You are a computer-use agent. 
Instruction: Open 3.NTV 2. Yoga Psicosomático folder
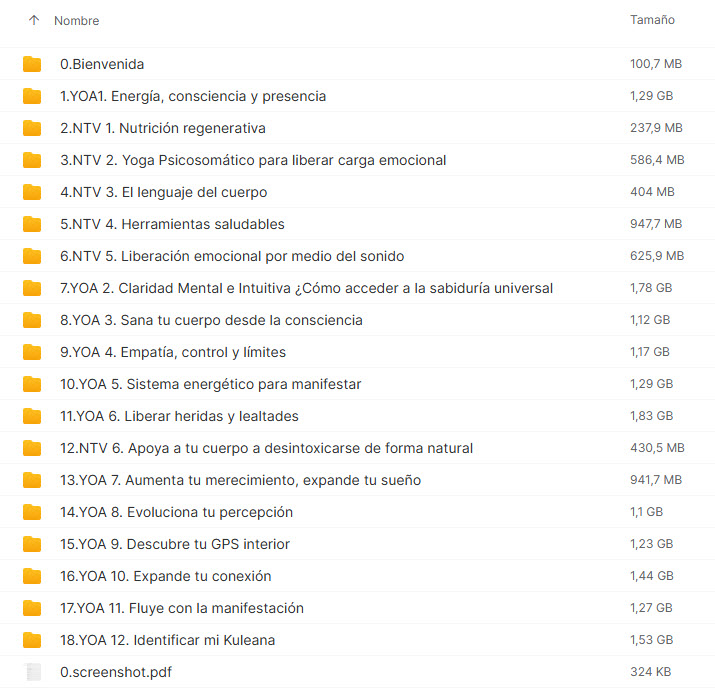click(253, 160)
